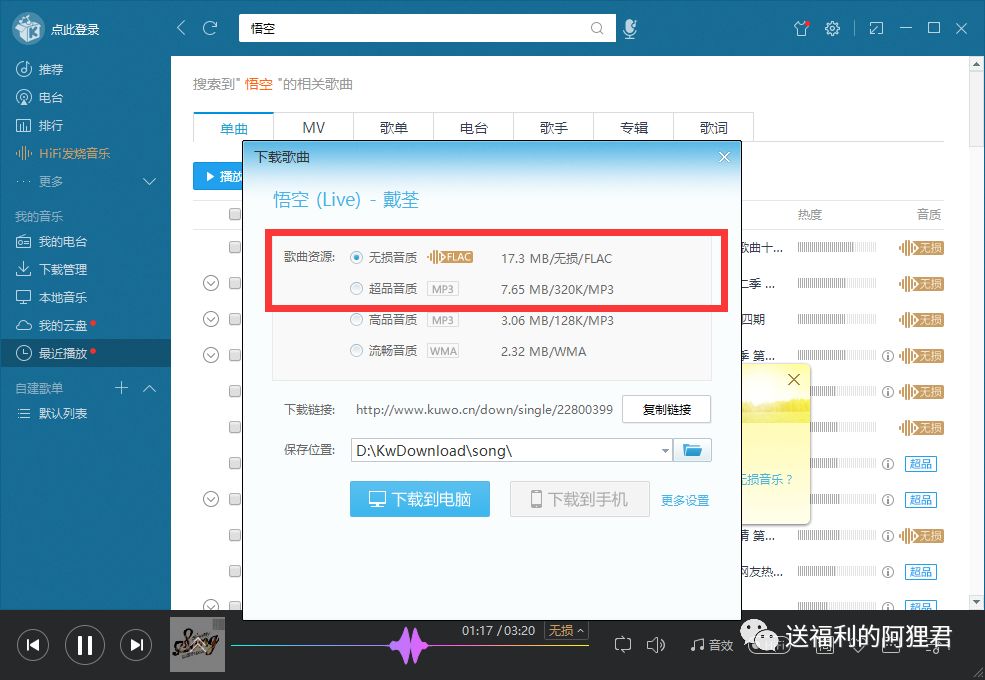Screen dimensions: 985x680
Task: Open 默认列表 default playlist
Action: [x=53, y=414]
